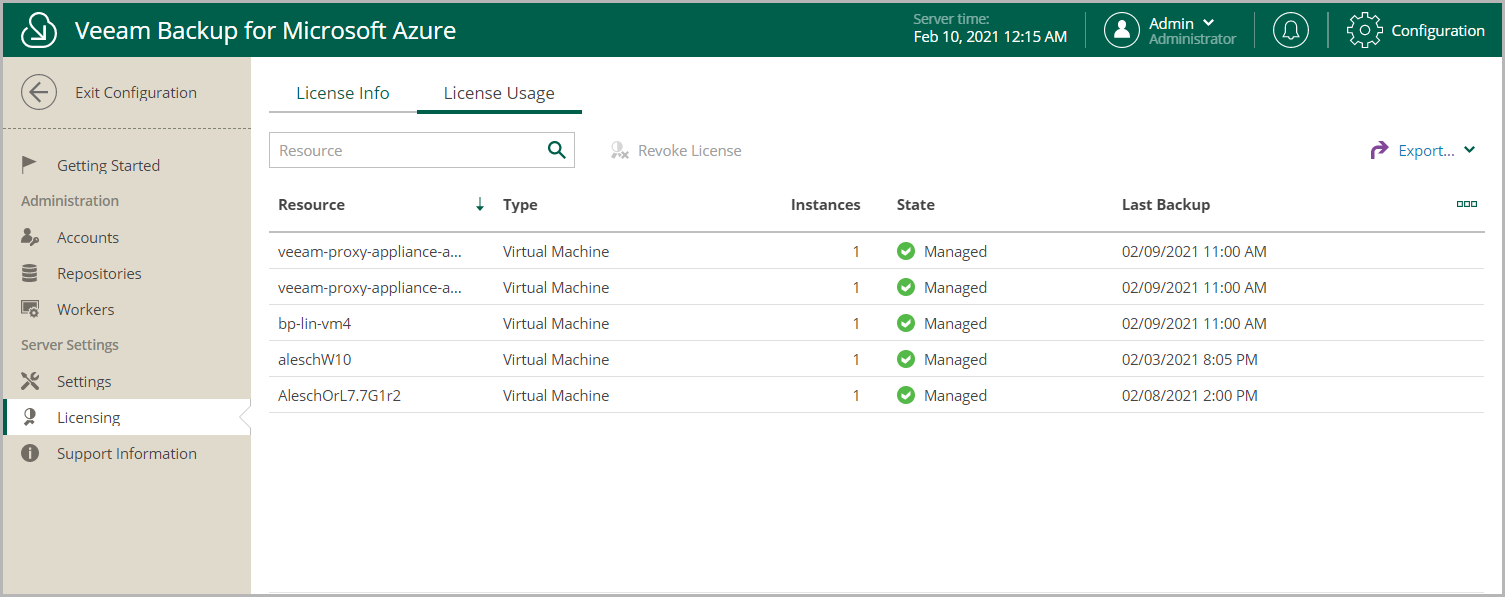
Task: Click the 02/08/2021 2:00 PM backup time
Action: pos(1190,395)
